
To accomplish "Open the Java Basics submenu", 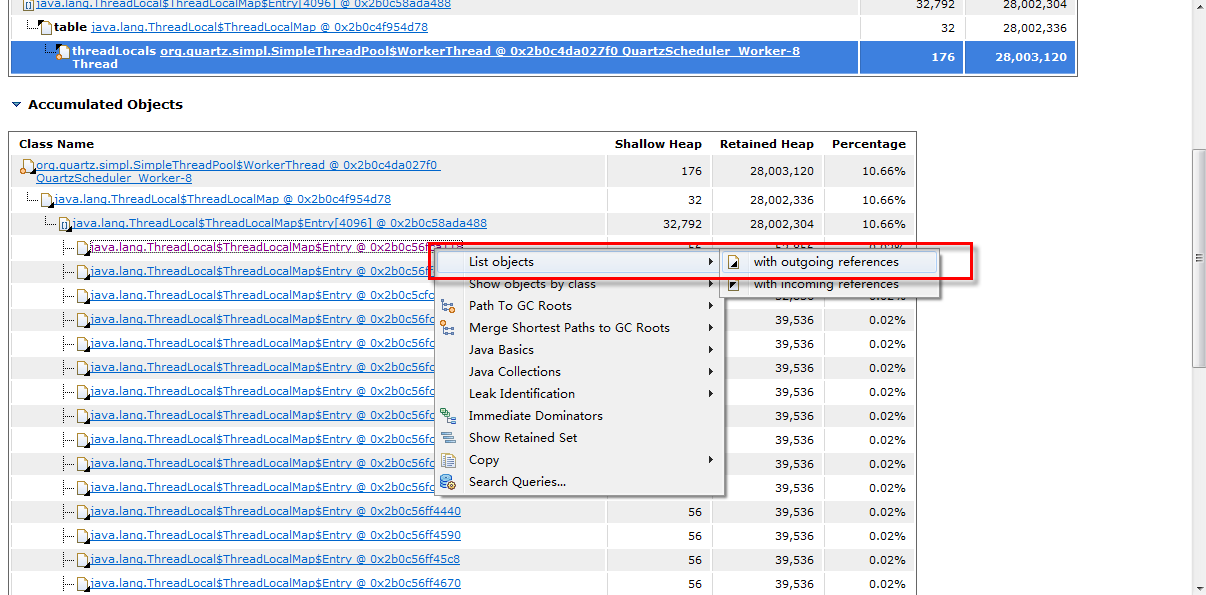I will coord(501,350).
